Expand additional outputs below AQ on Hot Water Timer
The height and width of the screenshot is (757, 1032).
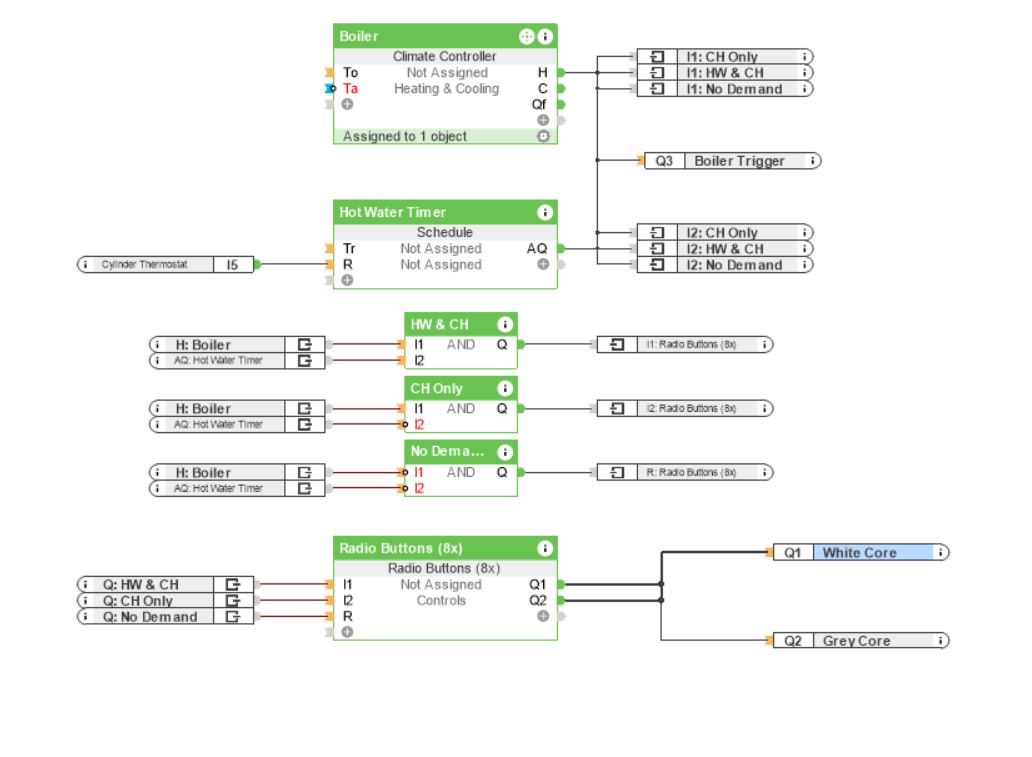click(x=543, y=265)
